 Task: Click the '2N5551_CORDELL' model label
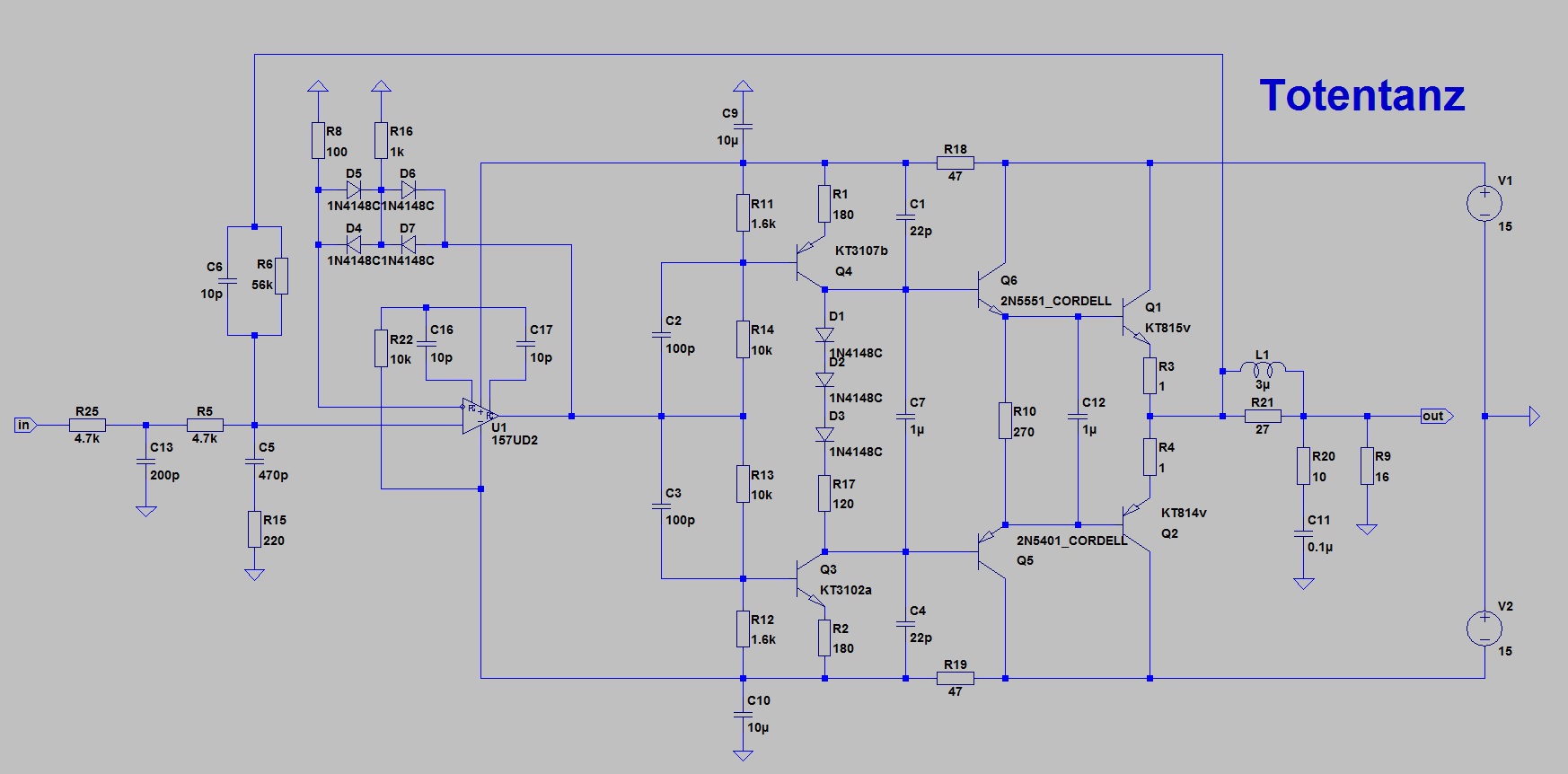(x=1056, y=301)
